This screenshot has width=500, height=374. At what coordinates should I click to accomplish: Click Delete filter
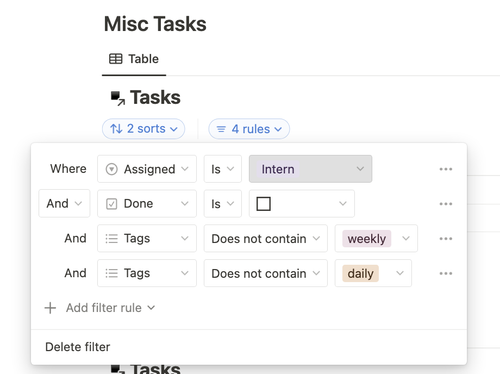(78, 347)
